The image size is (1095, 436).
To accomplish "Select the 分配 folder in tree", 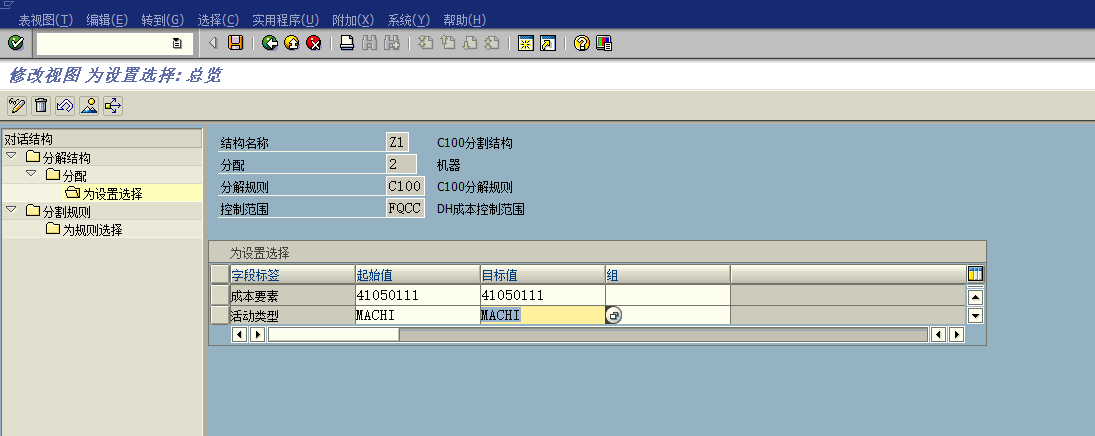I will tap(66, 175).
